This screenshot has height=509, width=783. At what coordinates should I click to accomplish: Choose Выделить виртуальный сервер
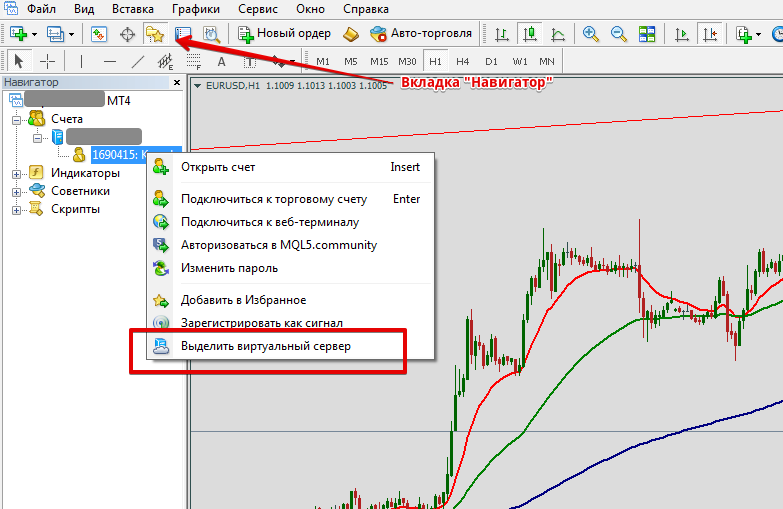290,346
